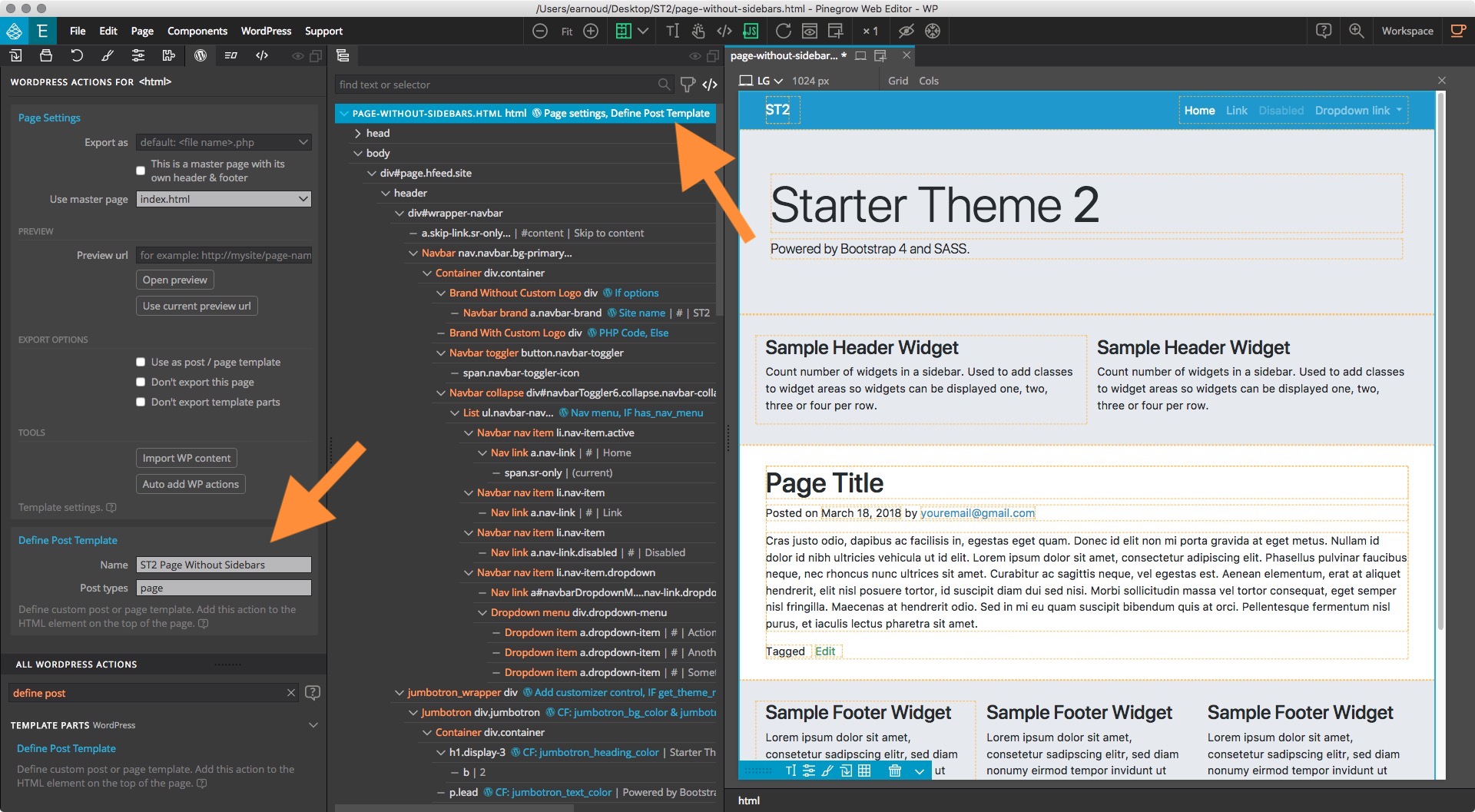Open the 'Use master page' dropdown
The width and height of the screenshot is (1475, 812).
tap(224, 198)
